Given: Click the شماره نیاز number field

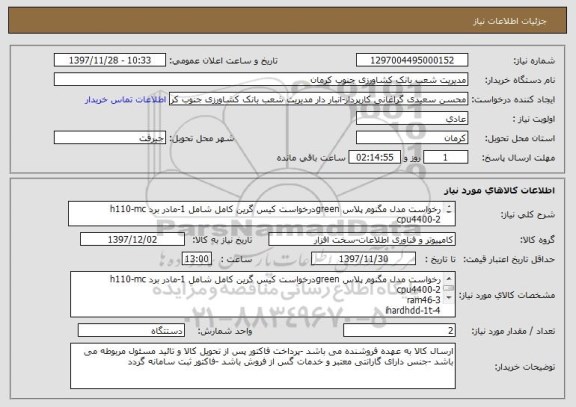Looking at the screenshot, I should coord(412,60).
